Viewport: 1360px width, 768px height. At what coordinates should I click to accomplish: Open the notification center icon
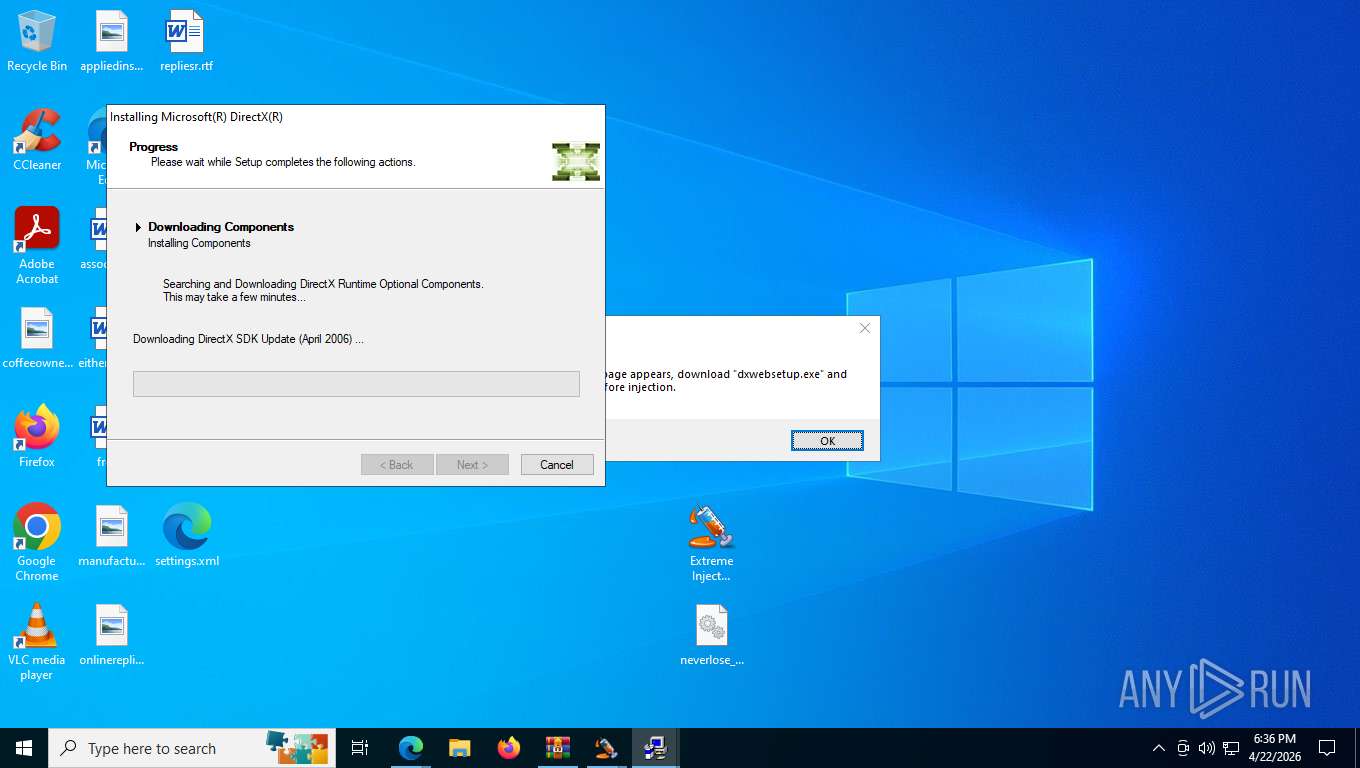(x=1327, y=748)
